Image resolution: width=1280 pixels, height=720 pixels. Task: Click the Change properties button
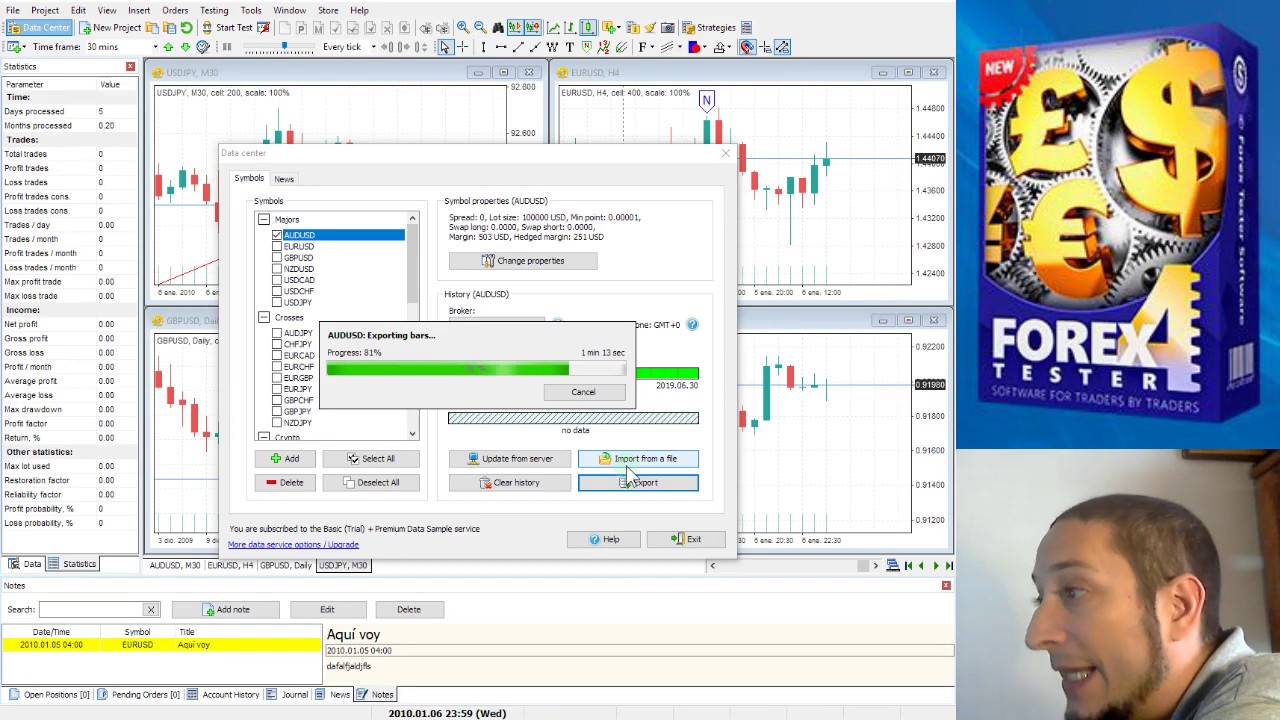(x=523, y=261)
